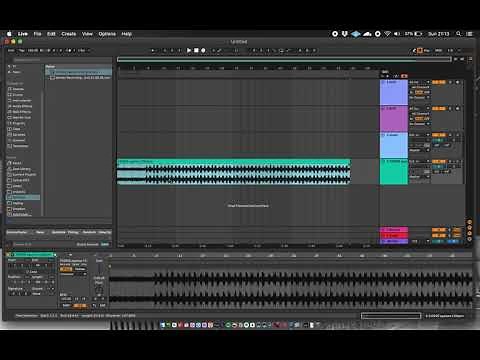
Task: Open Master track 1/2 output dropdown
Action: (419, 241)
